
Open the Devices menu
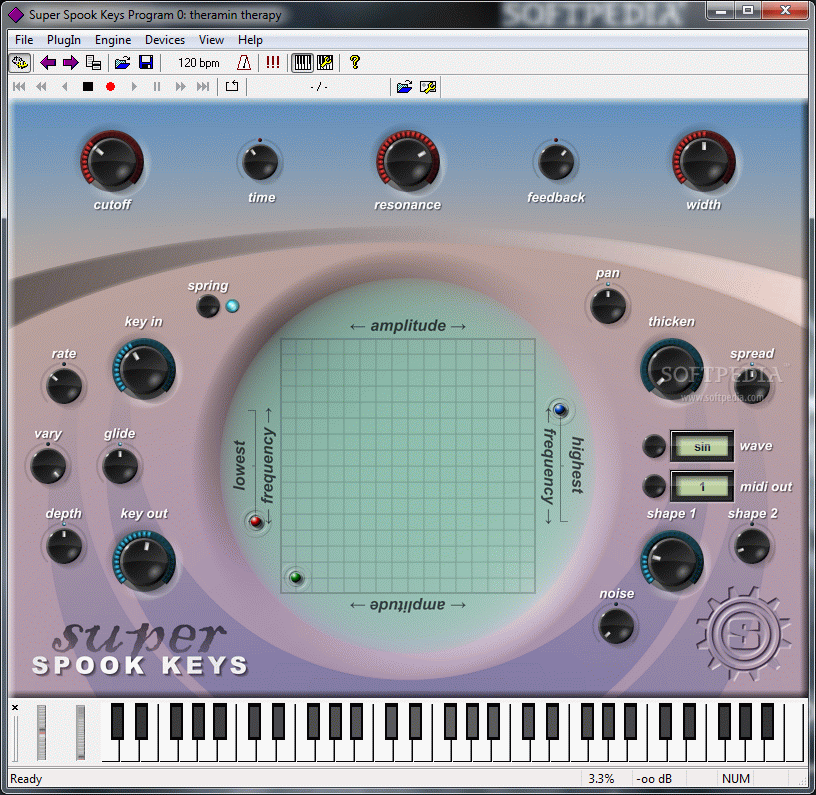click(x=165, y=40)
